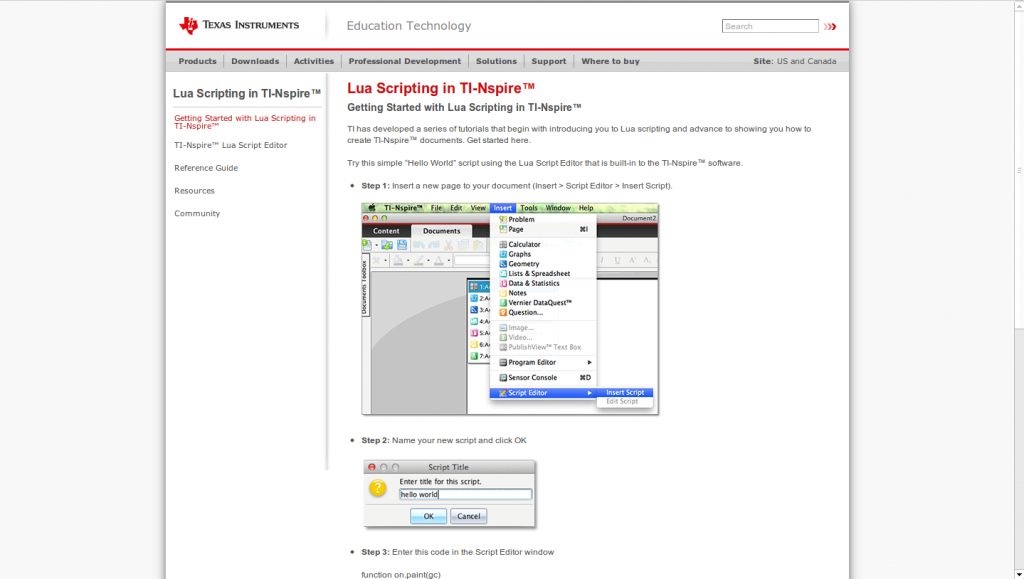
Task: Click the red search arrows button
Action: pyautogui.click(x=830, y=27)
